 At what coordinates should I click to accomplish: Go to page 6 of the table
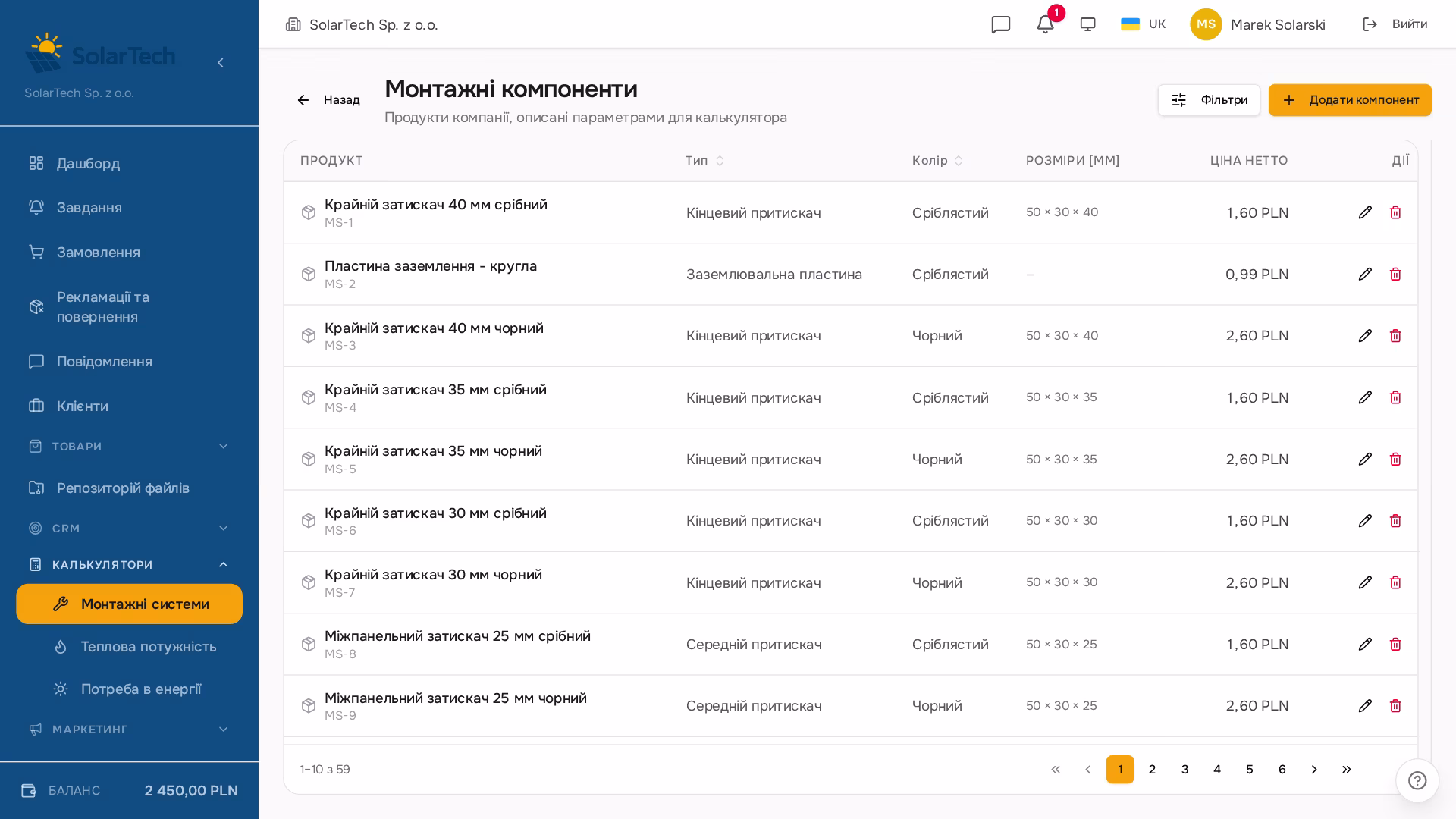point(1282,770)
